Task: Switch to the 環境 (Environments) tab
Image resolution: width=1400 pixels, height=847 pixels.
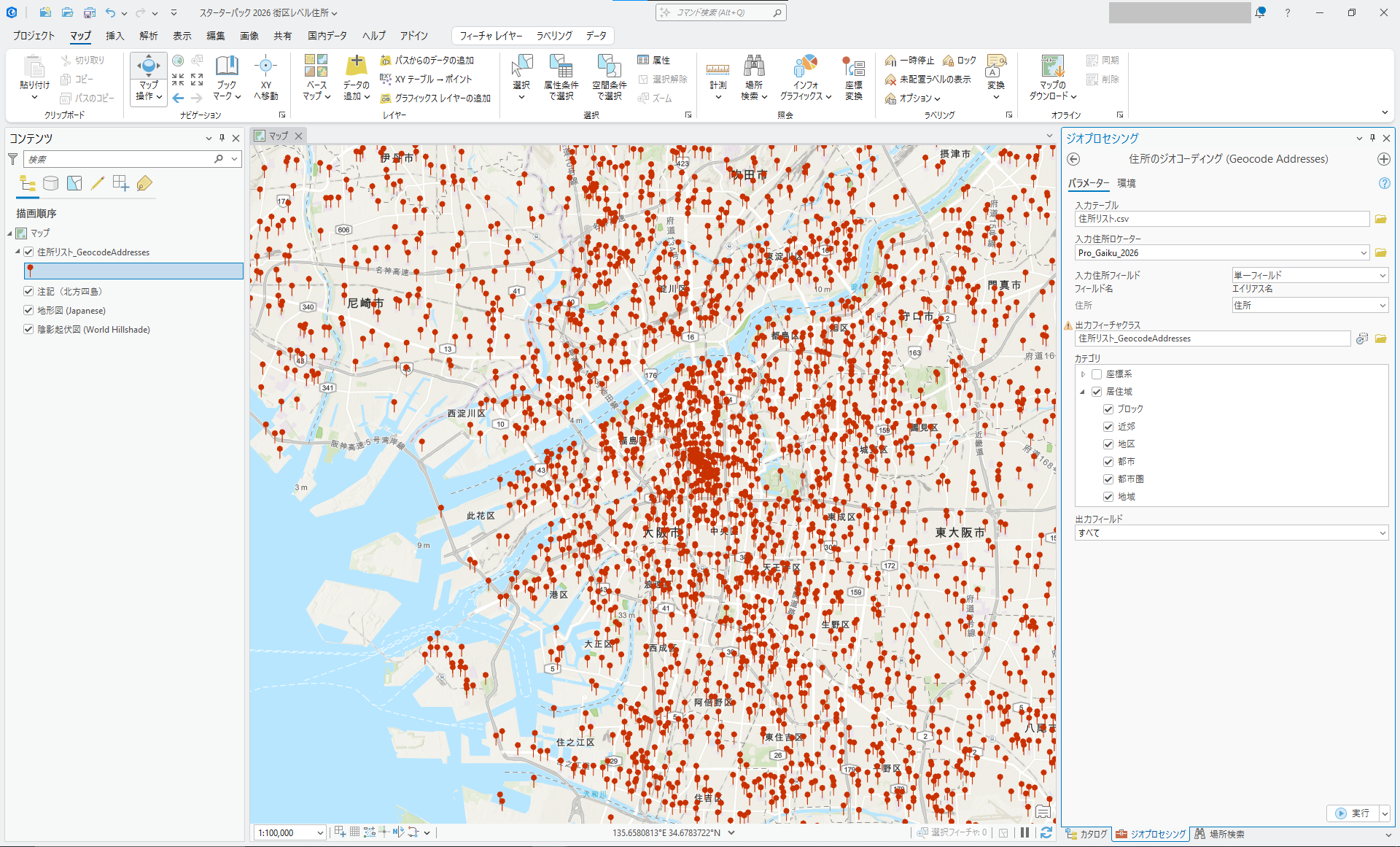Action: pos(1127,183)
